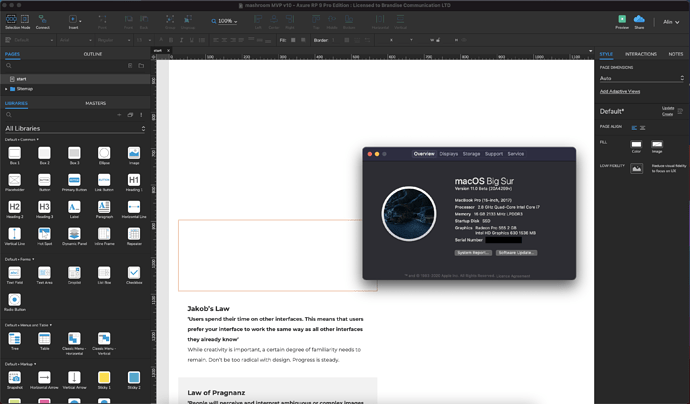Click the Align Center toolbar icon
The height and width of the screenshot is (404, 690).
coord(274,19)
